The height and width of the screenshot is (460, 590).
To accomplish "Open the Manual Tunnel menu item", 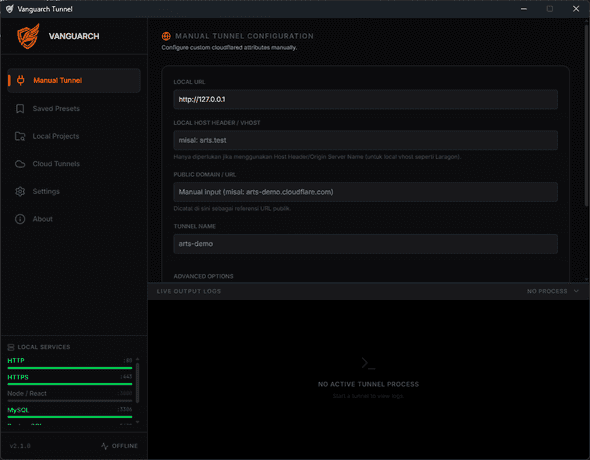I will tap(74, 80).
